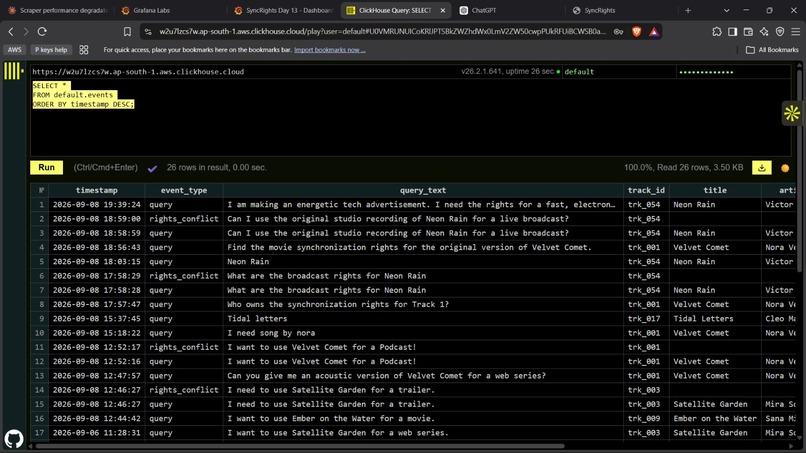The width and height of the screenshot is (806, 453).
Task: Click the track_id column header
Action: tap(646, 190)
